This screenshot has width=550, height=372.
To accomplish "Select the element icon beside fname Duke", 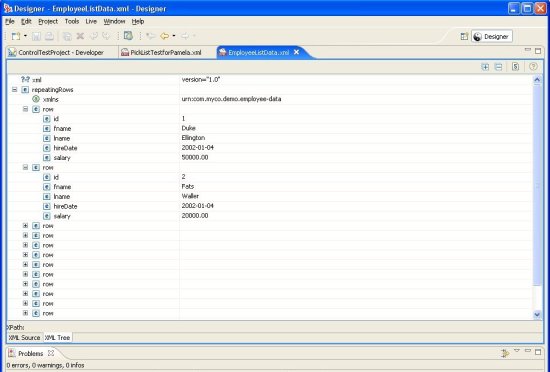I will (x=47, y=129).
